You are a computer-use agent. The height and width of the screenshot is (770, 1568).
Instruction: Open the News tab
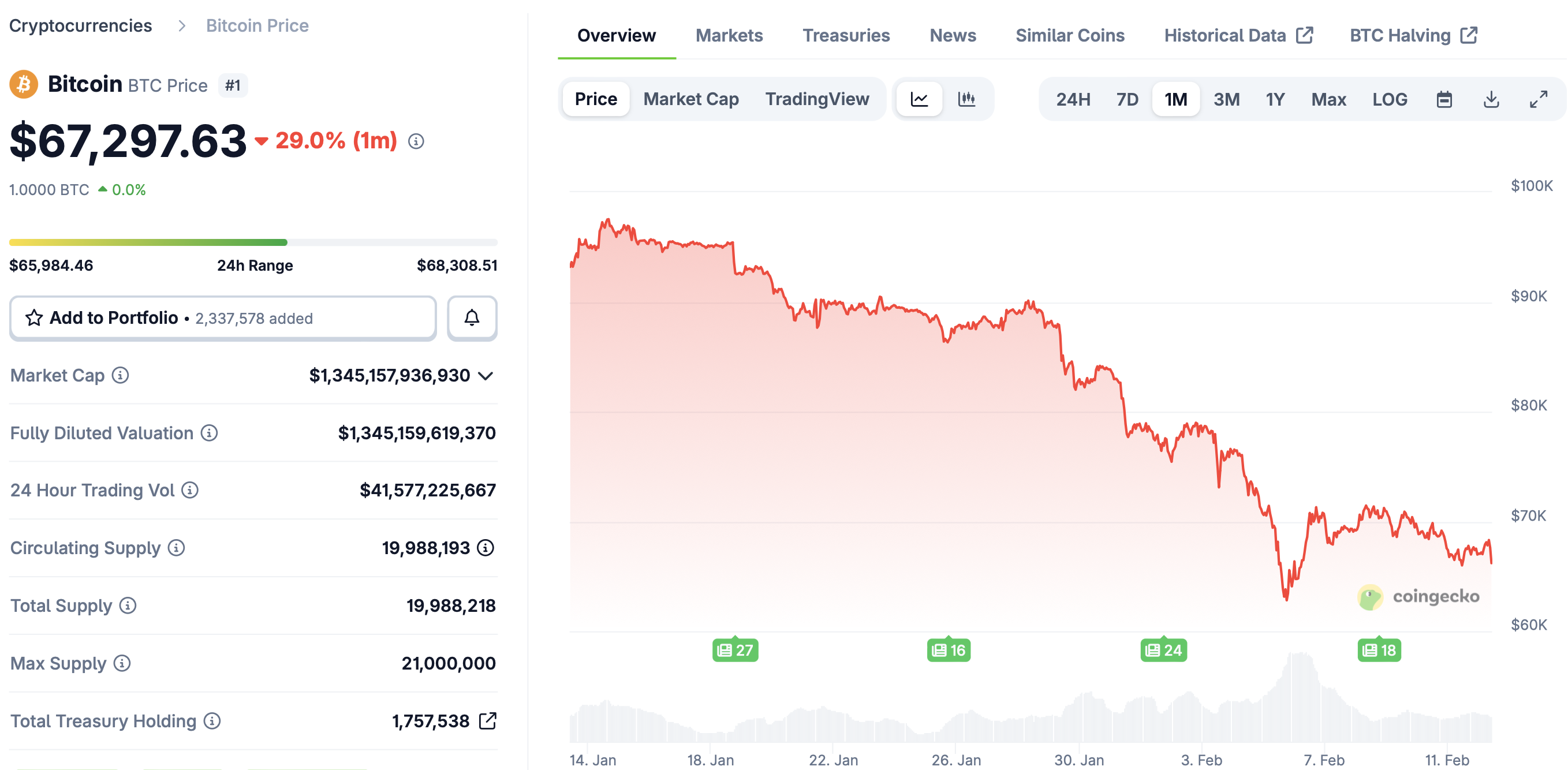click(x=953, y=35)
